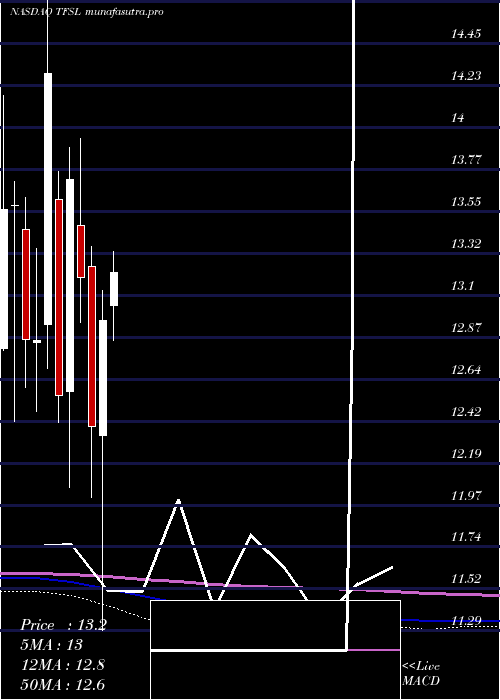
Task: Click the red candlestick ending near 12.42
Action: [92, 346]
